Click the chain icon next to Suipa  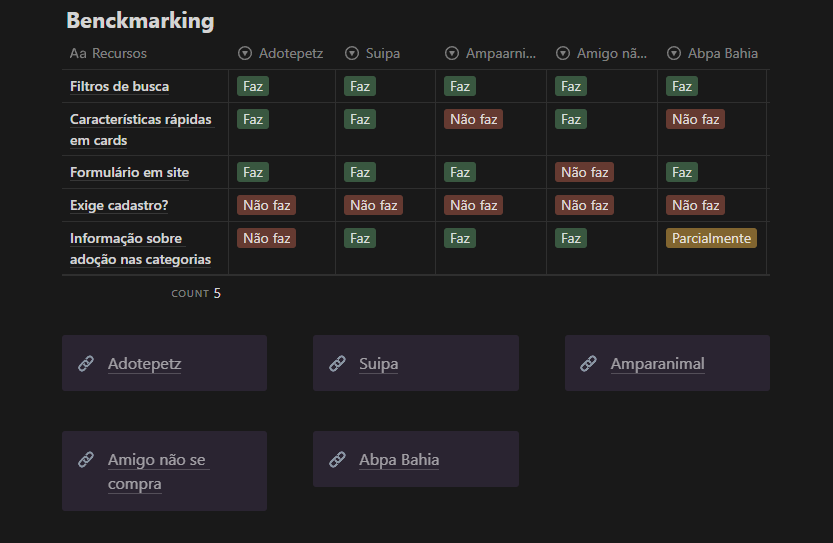point(337,363)
